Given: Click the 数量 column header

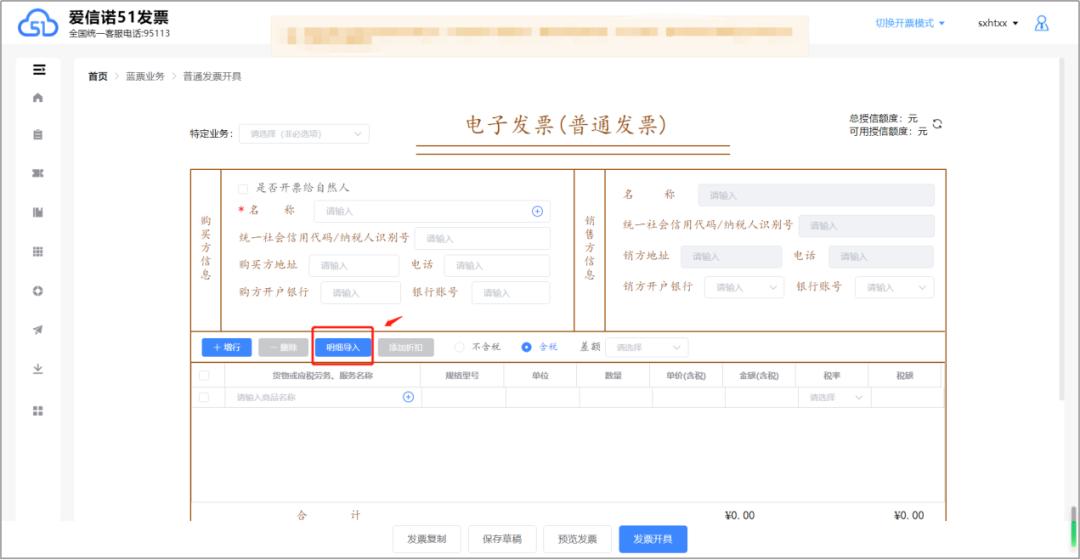Looking at the screenshot, I should click(614, 375).
